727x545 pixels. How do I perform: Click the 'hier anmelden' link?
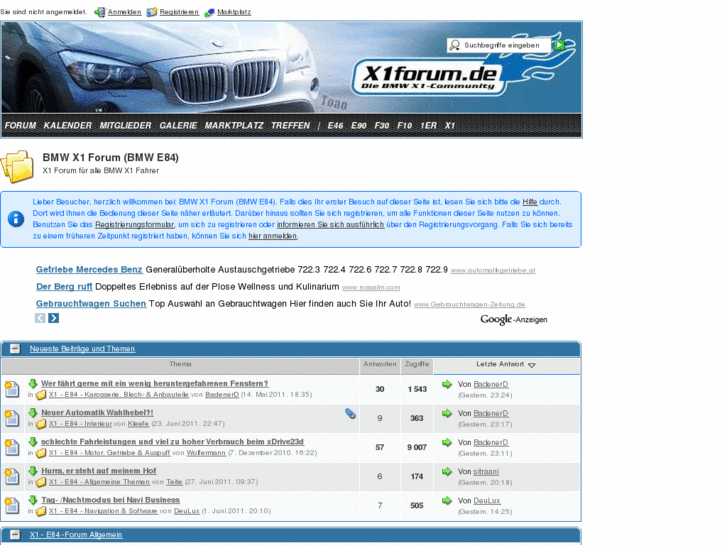pos(273,236)
